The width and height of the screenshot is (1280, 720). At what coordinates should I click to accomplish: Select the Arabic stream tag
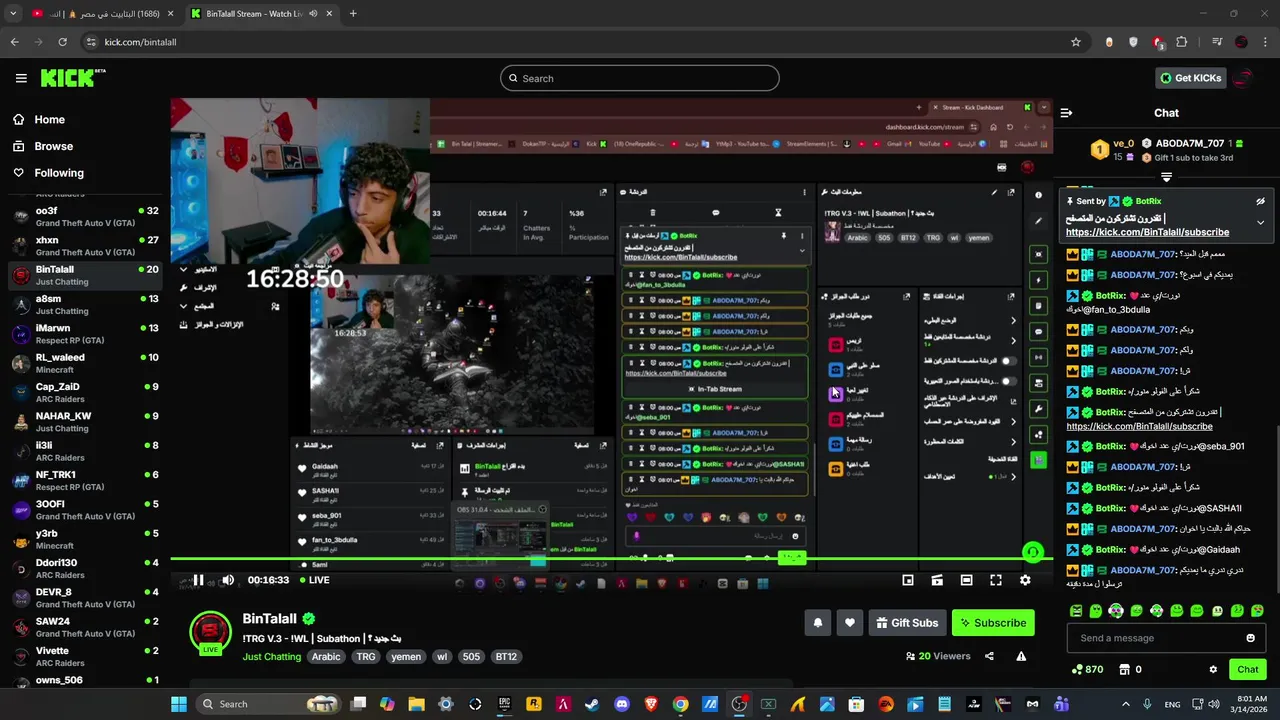point(326,657)
